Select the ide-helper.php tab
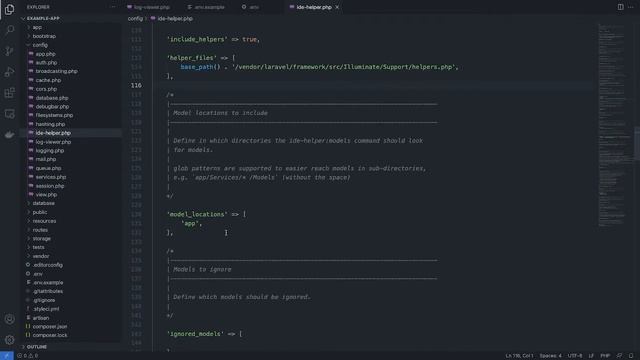This screenshot has height=360, width=640. [313, 7]
